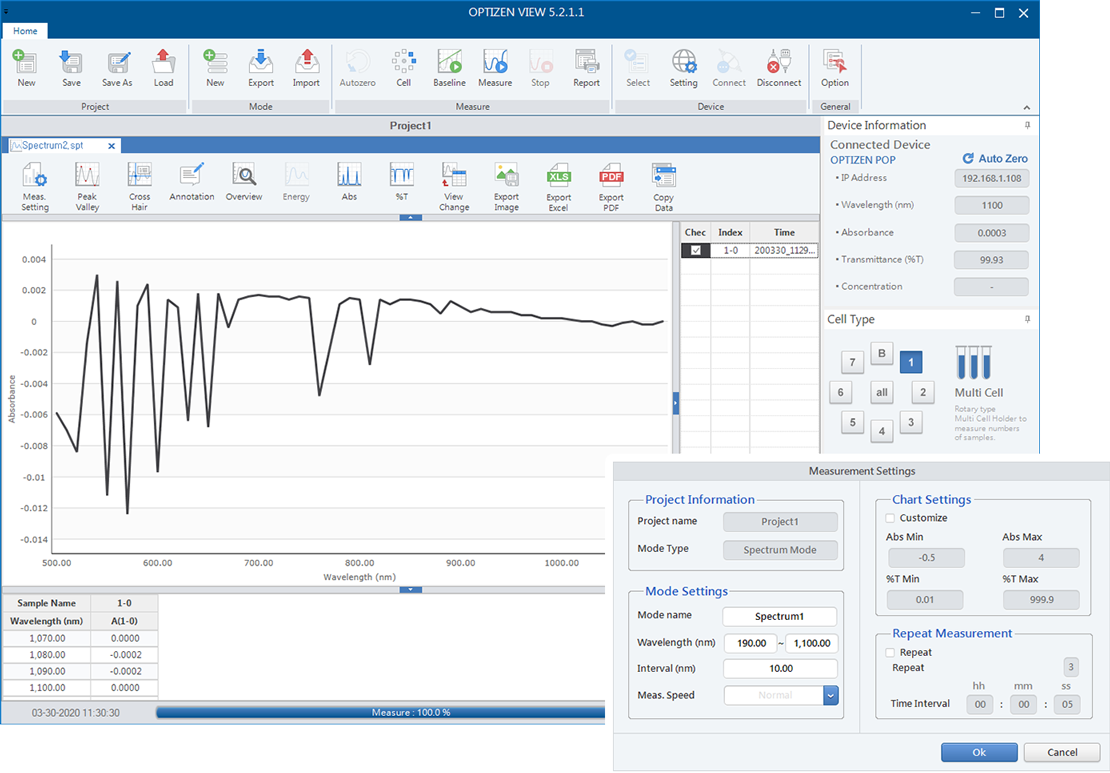
Task: Choose the all cells button
Action: coord(881,392)
